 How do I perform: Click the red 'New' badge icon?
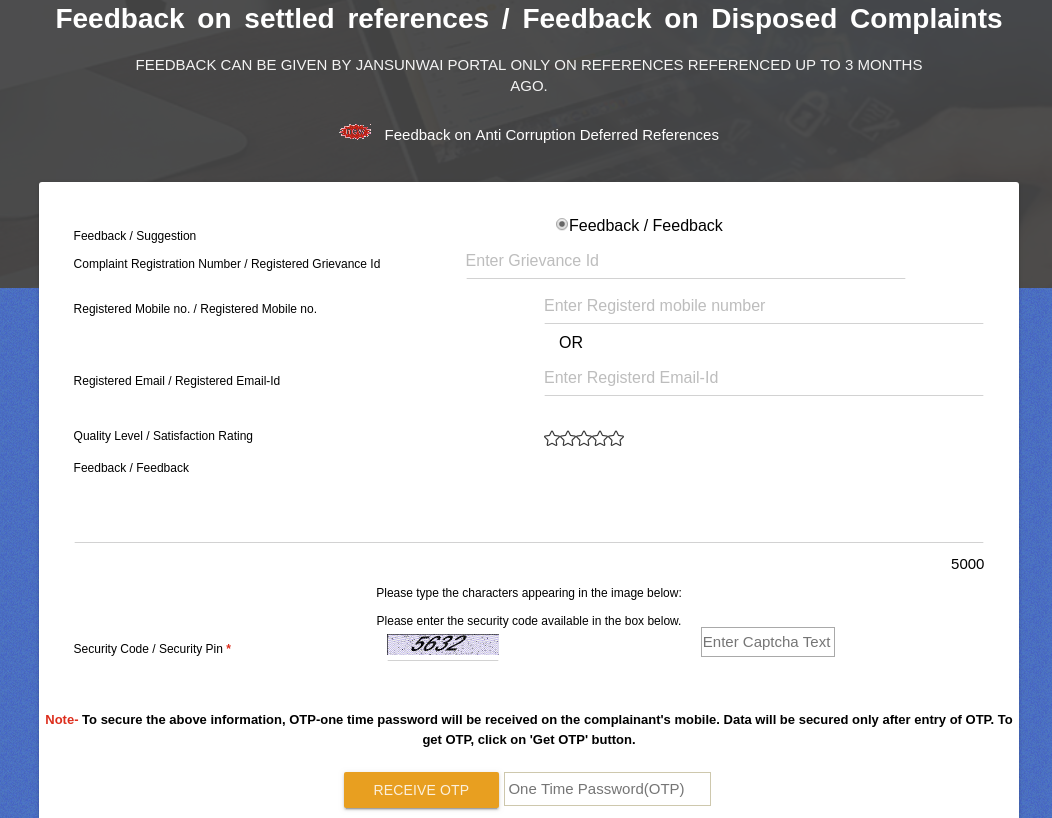(355, 131)
